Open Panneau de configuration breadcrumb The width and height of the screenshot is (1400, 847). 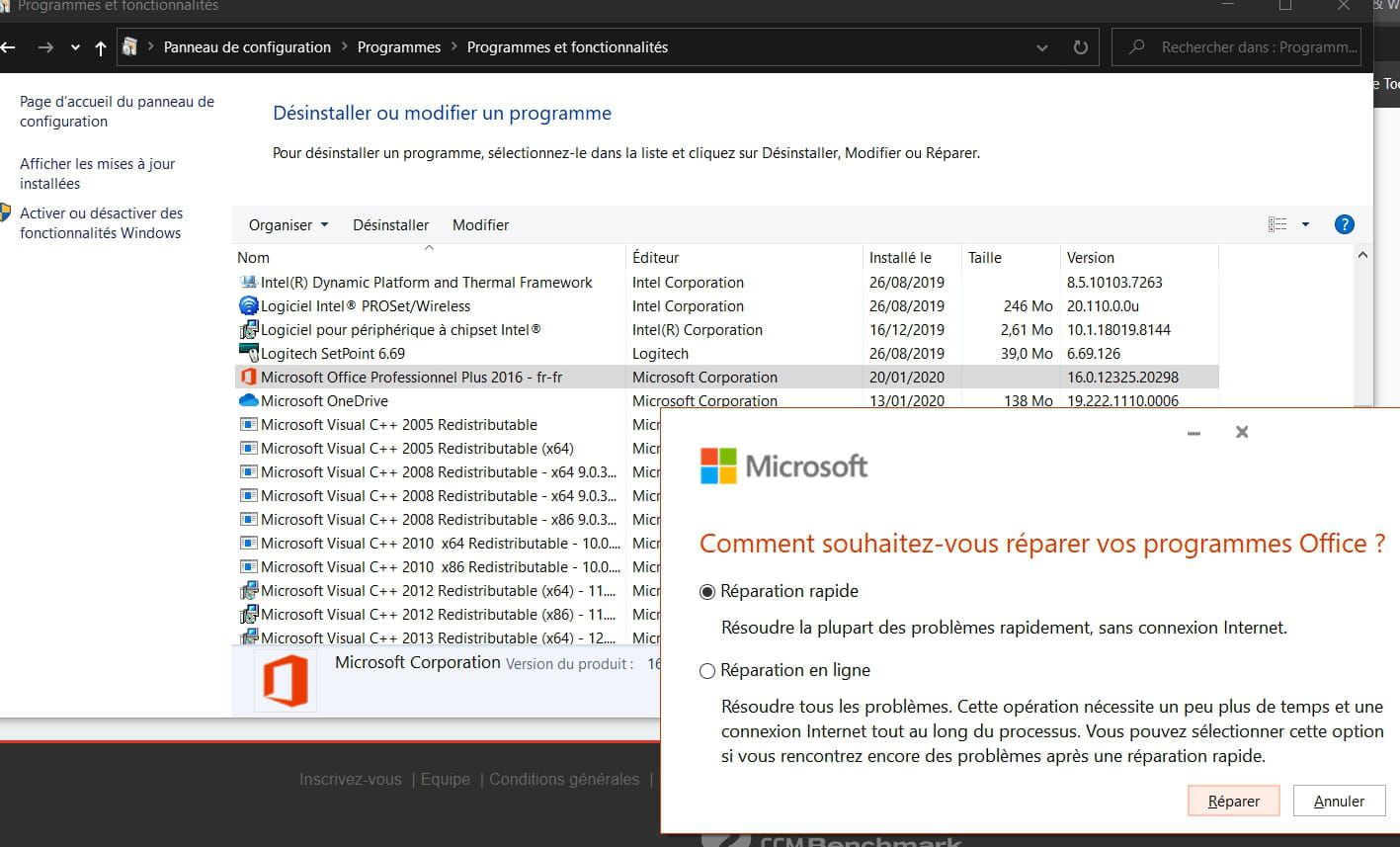point(247,46)
